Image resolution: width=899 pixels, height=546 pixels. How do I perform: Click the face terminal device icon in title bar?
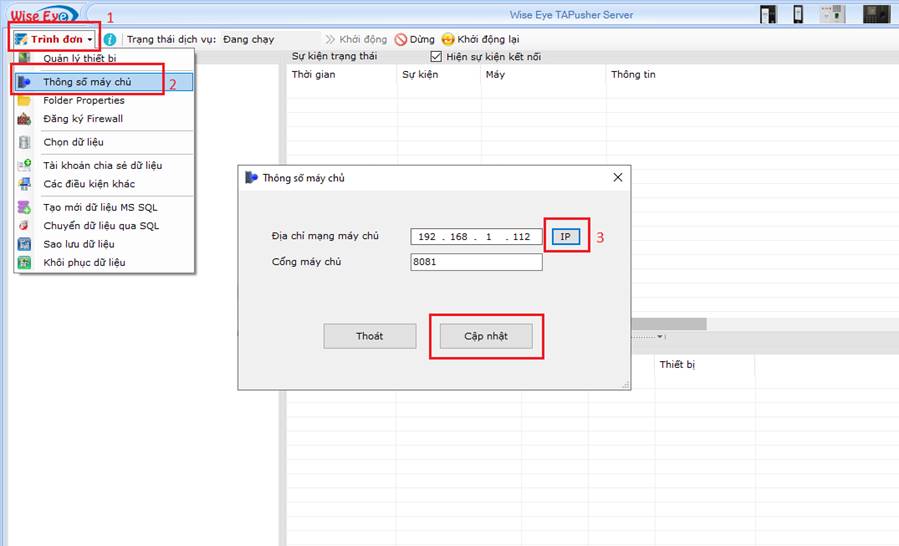[768, 14]
